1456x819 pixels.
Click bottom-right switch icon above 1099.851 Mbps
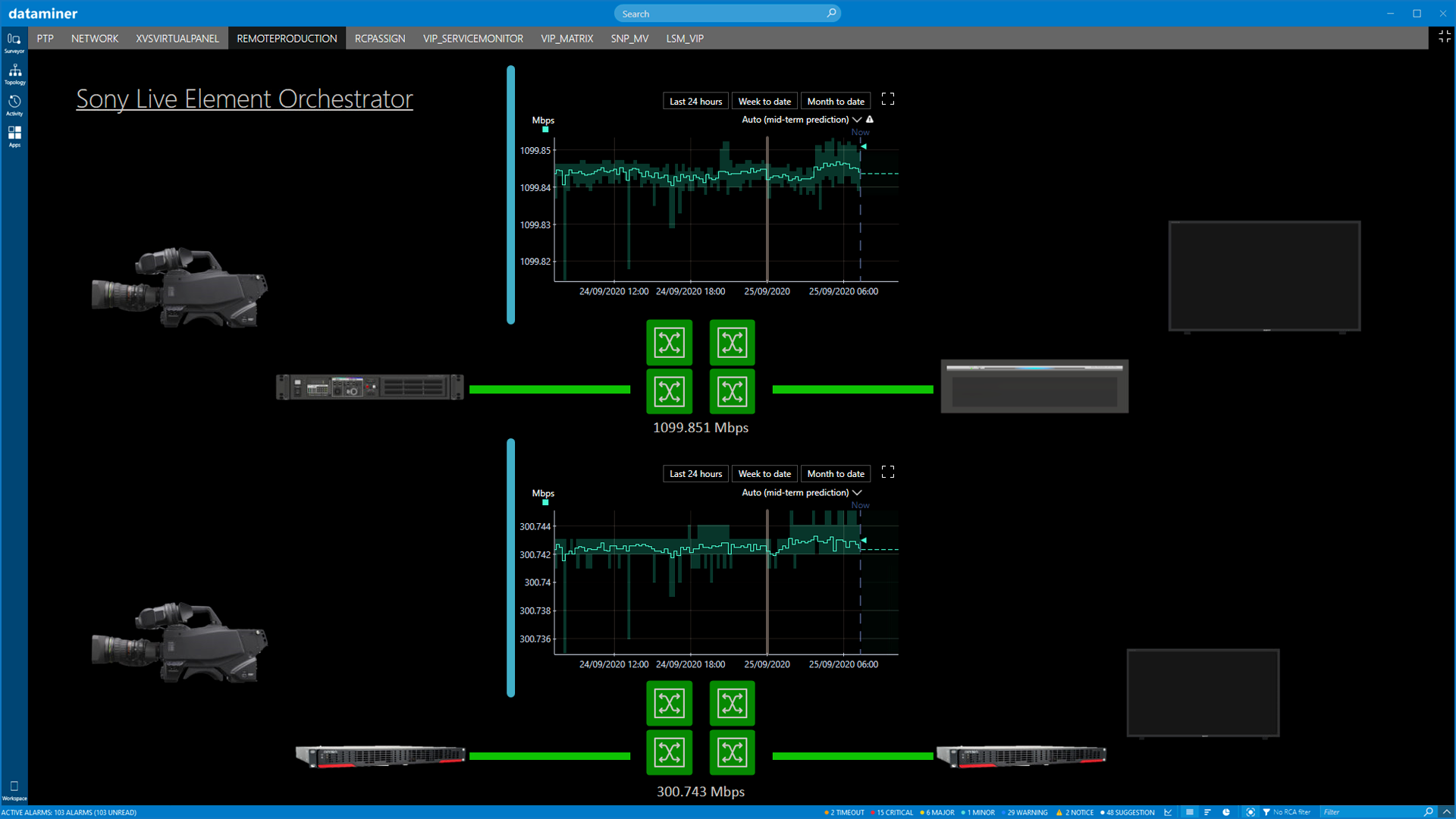(x=732, y=391)
